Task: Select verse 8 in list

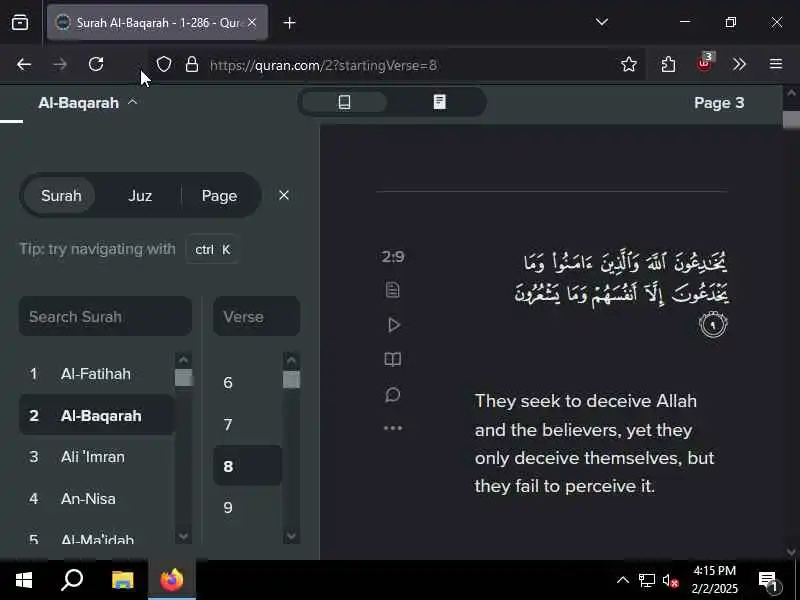Action: pos(247,466)
